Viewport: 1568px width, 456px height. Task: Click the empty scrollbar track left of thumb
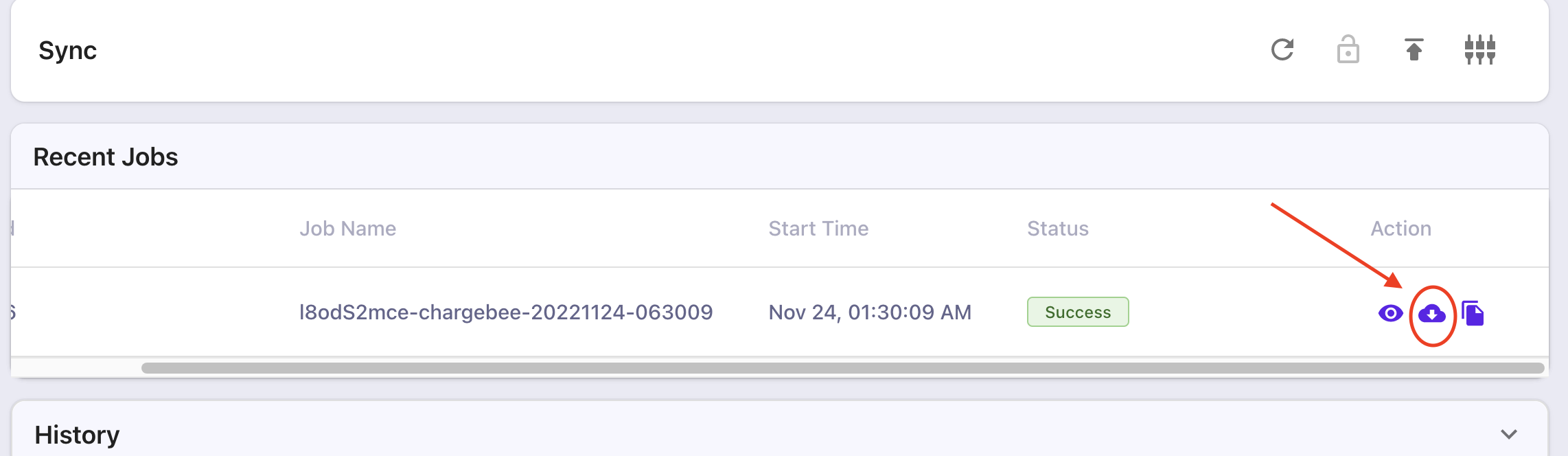[x=76, y=368]
